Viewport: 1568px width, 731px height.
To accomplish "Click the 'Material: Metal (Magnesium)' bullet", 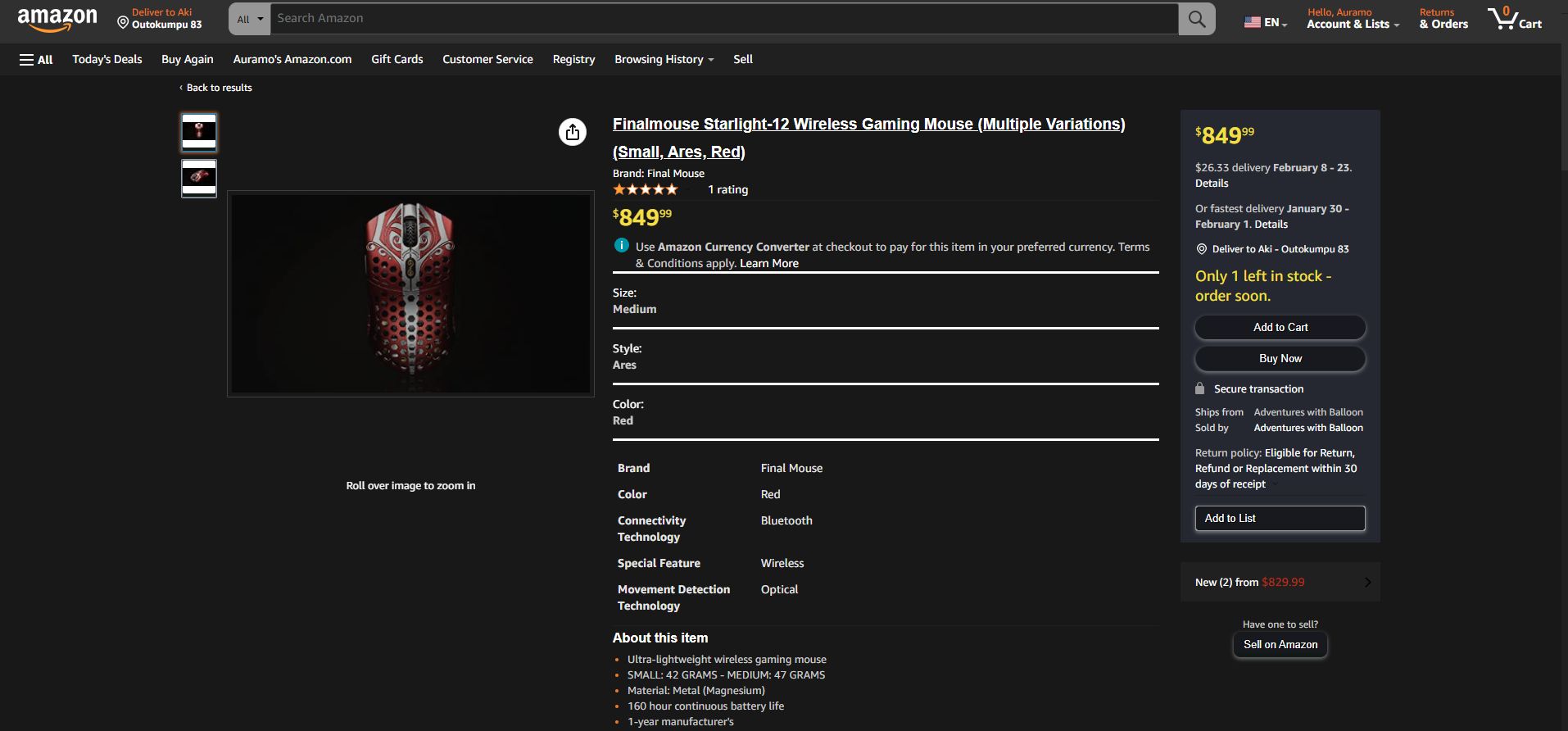I will [x=696, y=691].
